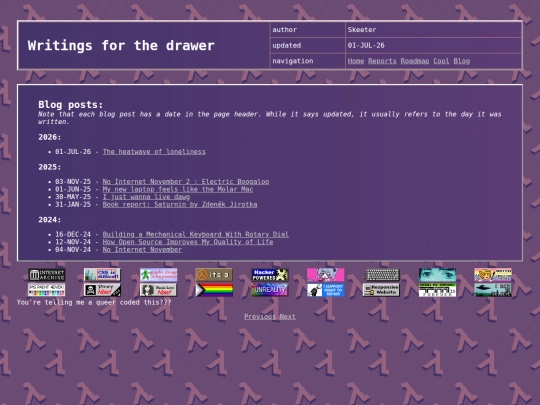The height and width of the screenshot is (405, 540).
Task: Click the Half-Life lambda 'its a' badge
Action: click(x=214, y=275)
